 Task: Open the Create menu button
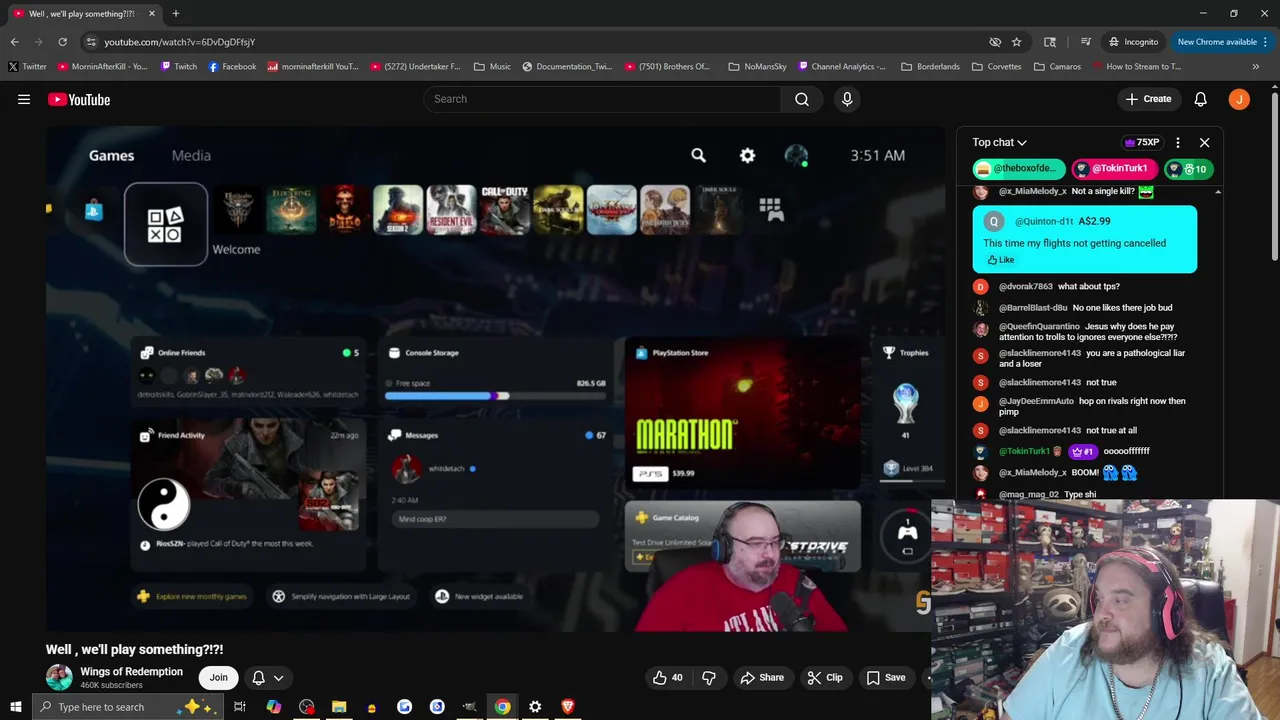coord(1148,99)
